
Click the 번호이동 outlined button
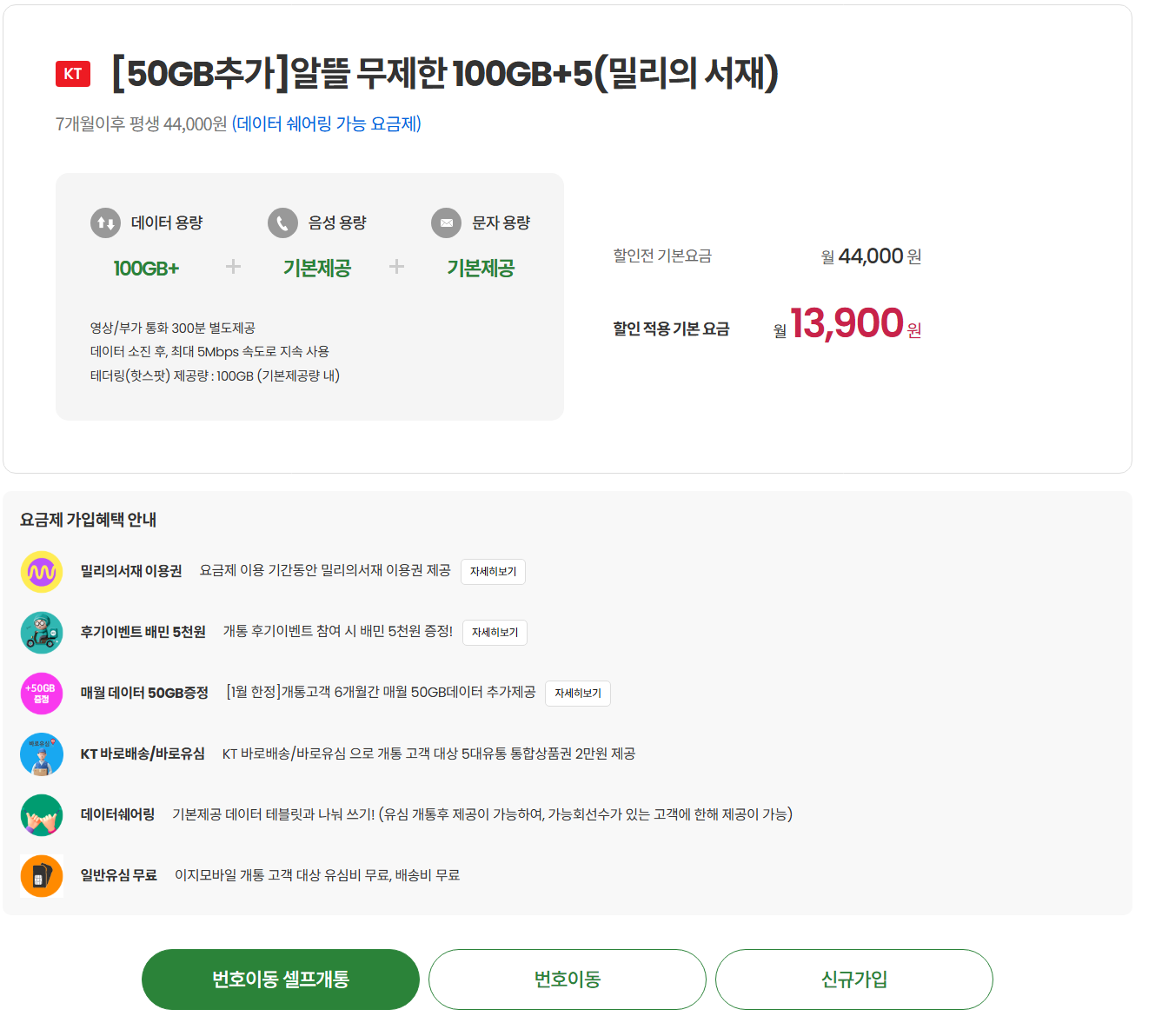568,980
